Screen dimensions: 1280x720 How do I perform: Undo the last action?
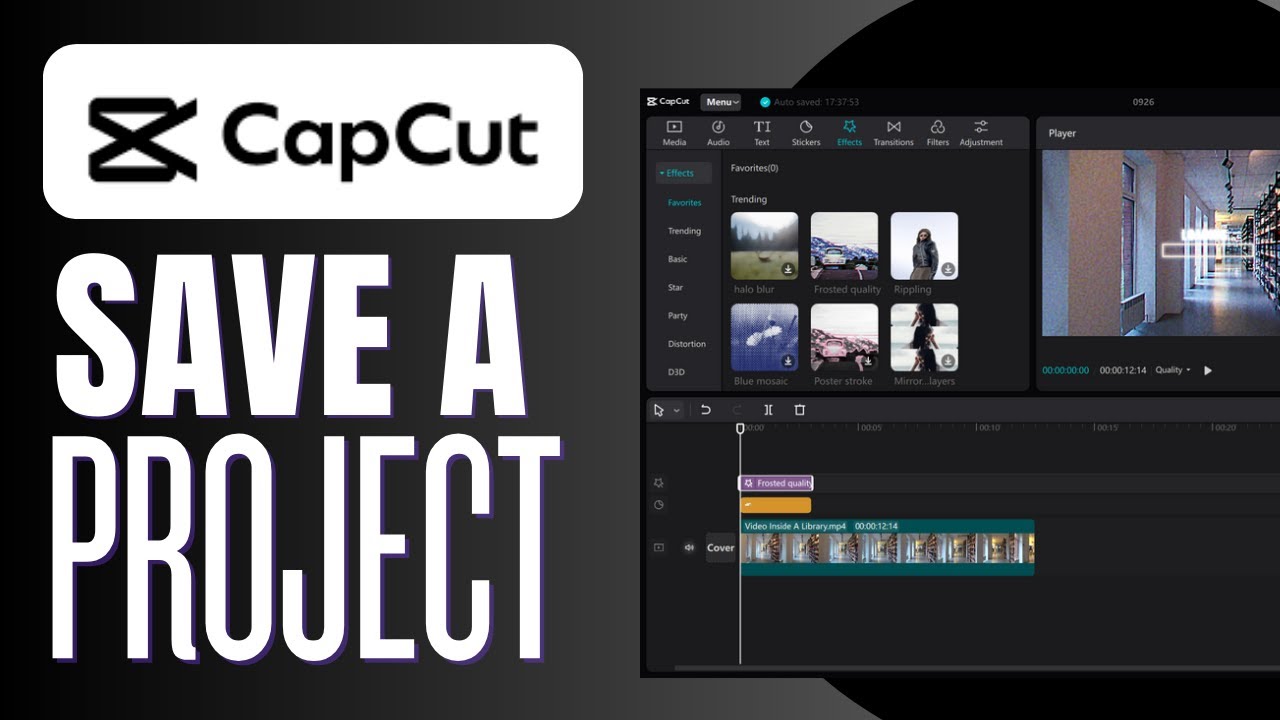[706, 410]
